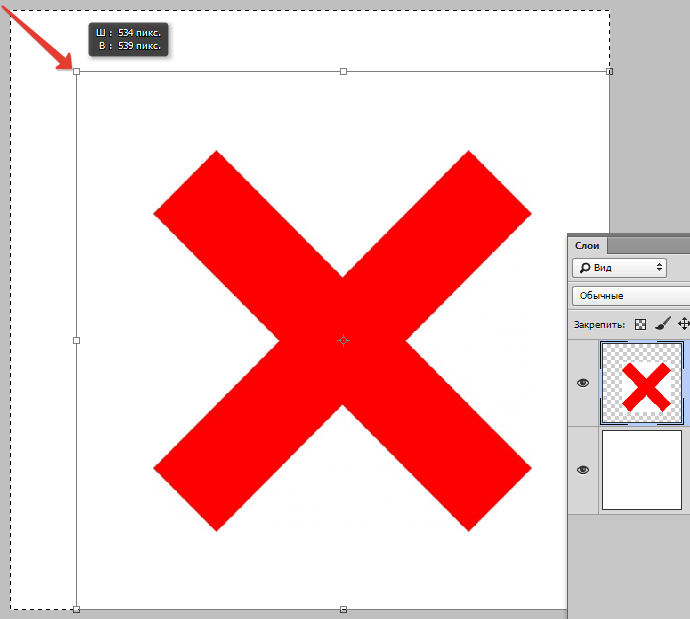Click the left-middle transform handle
Screen dimensions: 690x619
(77, 341)
